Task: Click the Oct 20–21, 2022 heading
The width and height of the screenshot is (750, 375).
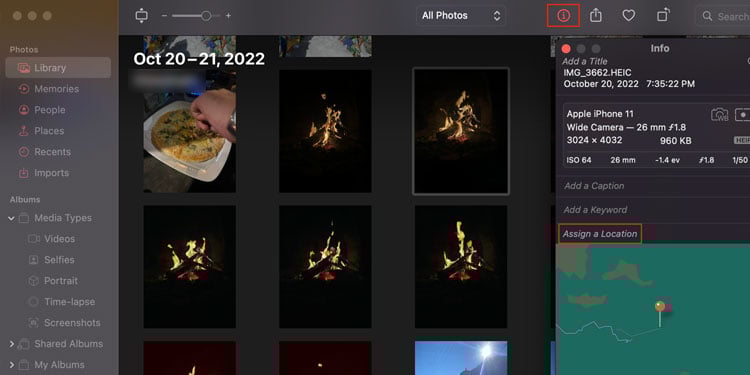Action: (199, 59)
